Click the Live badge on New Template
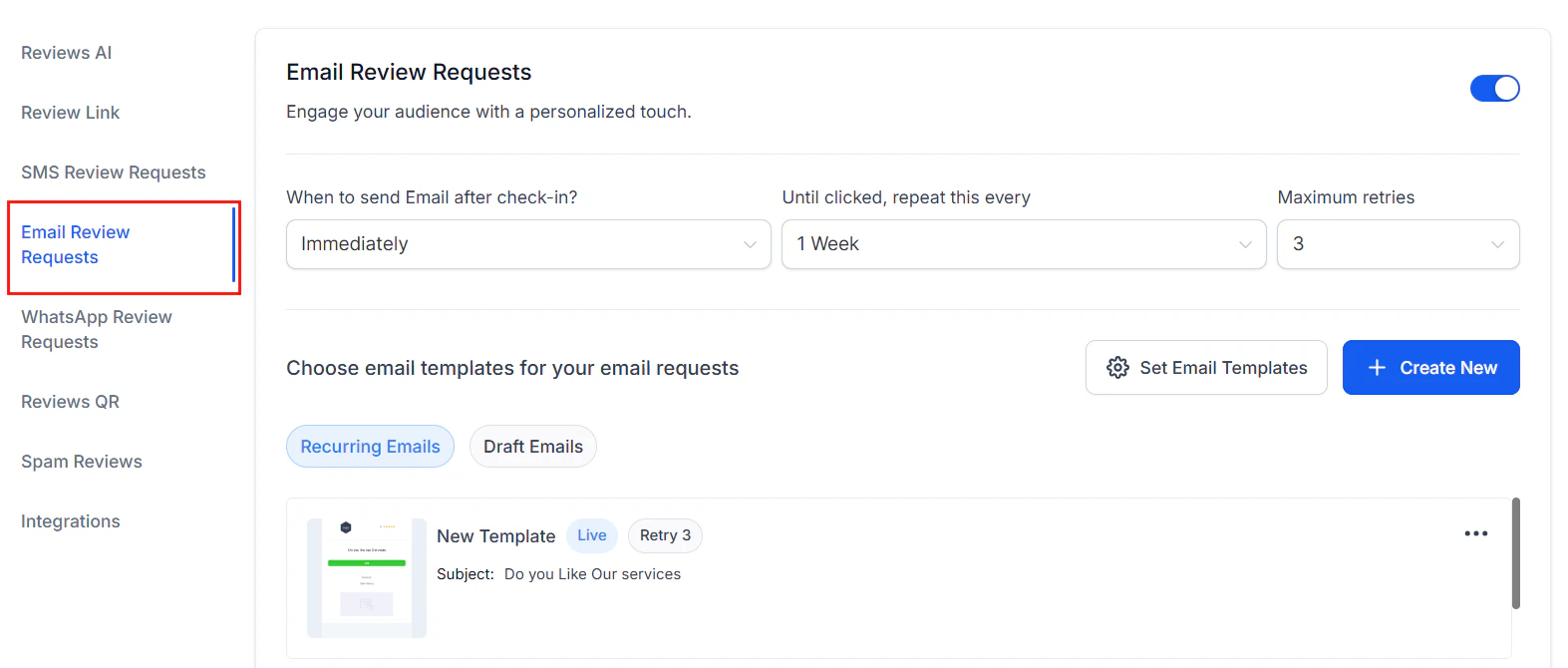This screenshot has height=668, width=1568. (x=591, y=535)
